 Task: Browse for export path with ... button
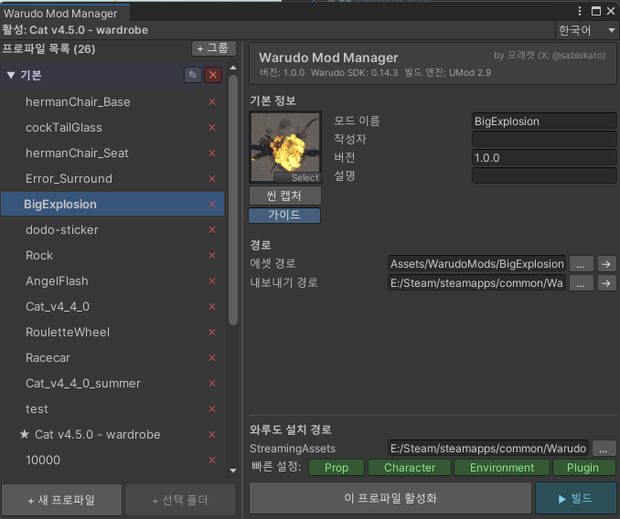(x=581, y=283)
